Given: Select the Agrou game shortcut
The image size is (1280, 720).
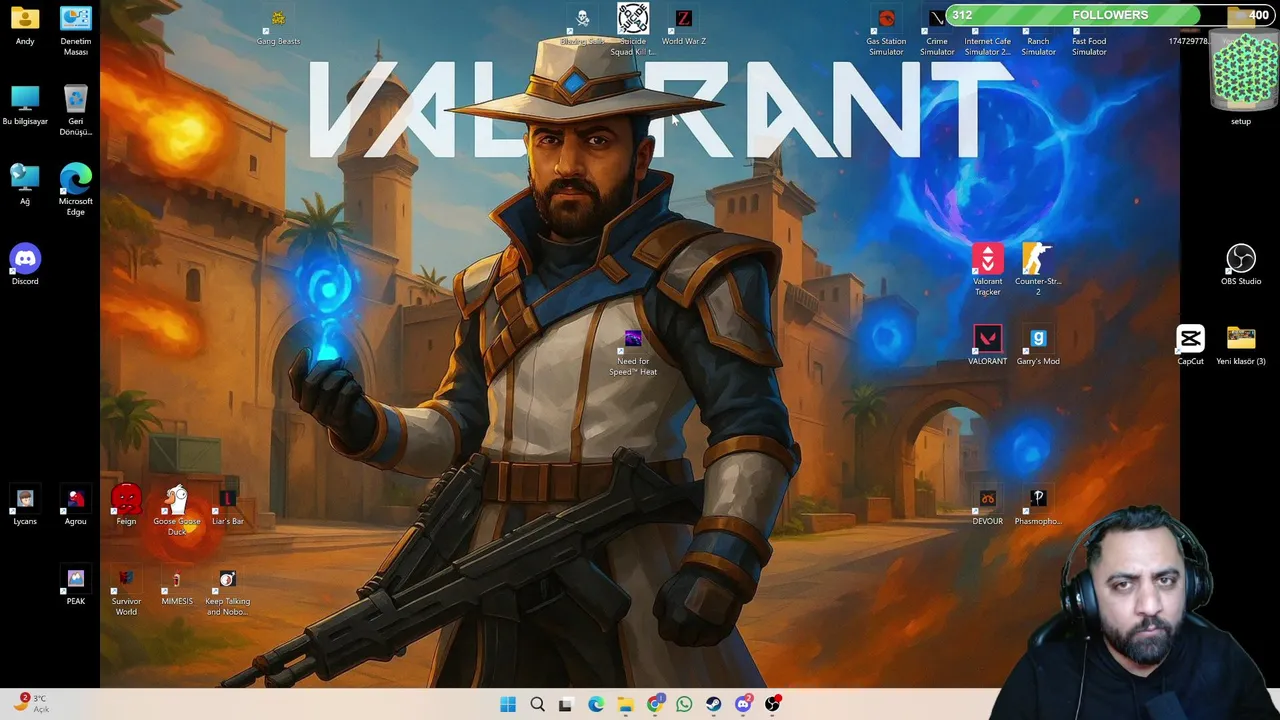Looking at the screenshot, I should (76, 507).
